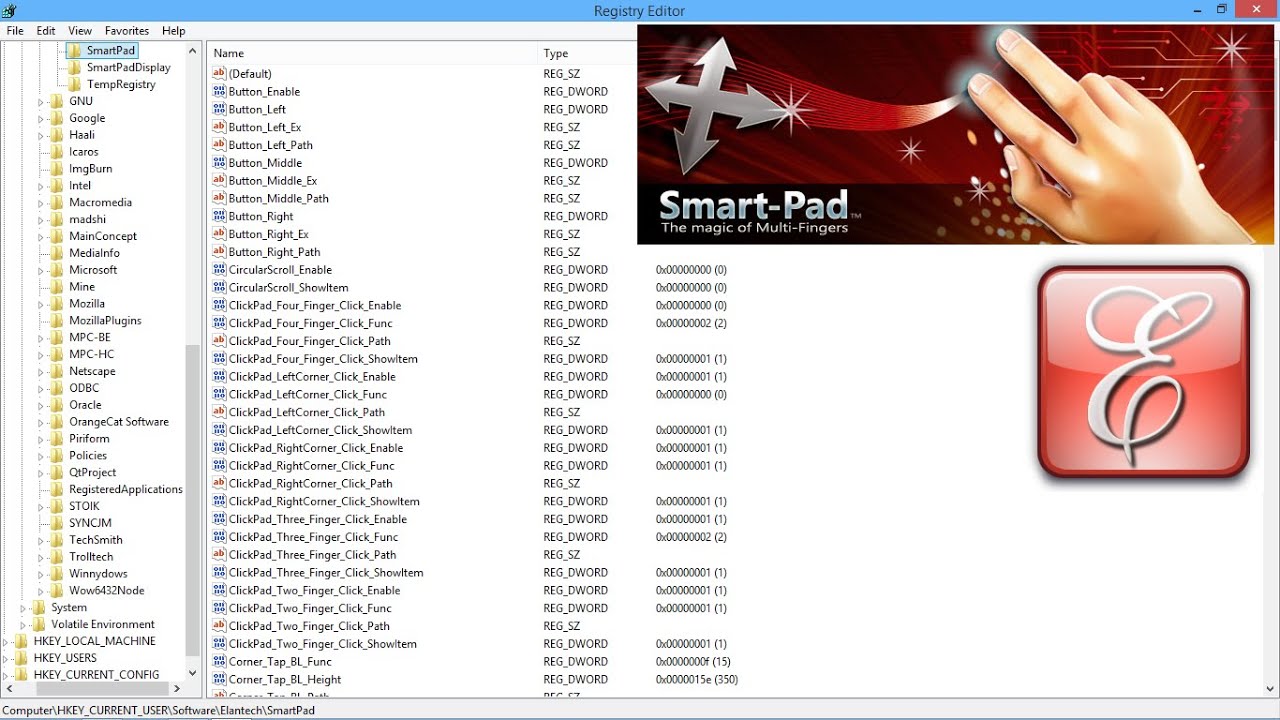This screenshot has width=1280, height=720.
Task: Select the Wow6432Node key
Action: pyautogui.click(x=107, y=591)
